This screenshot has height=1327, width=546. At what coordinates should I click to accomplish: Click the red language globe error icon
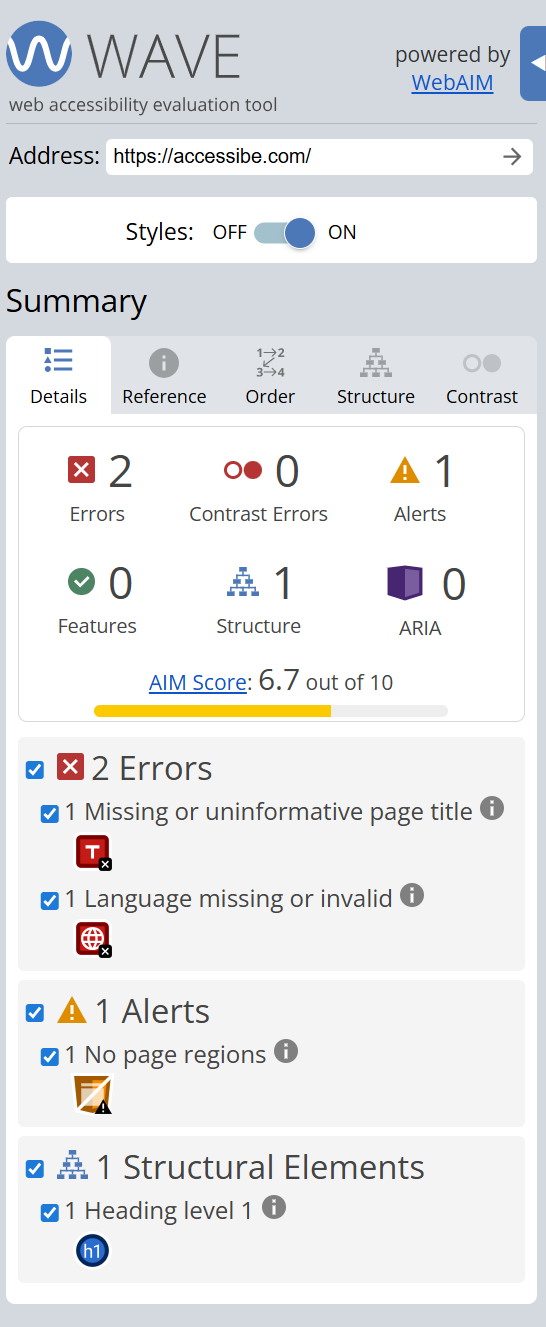(x=93, y=939)
